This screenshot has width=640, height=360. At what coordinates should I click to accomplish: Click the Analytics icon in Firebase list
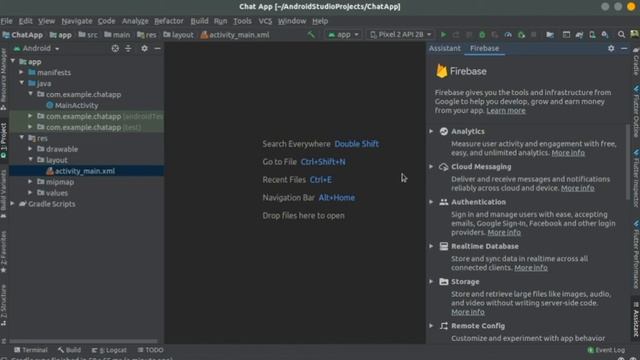444,131
